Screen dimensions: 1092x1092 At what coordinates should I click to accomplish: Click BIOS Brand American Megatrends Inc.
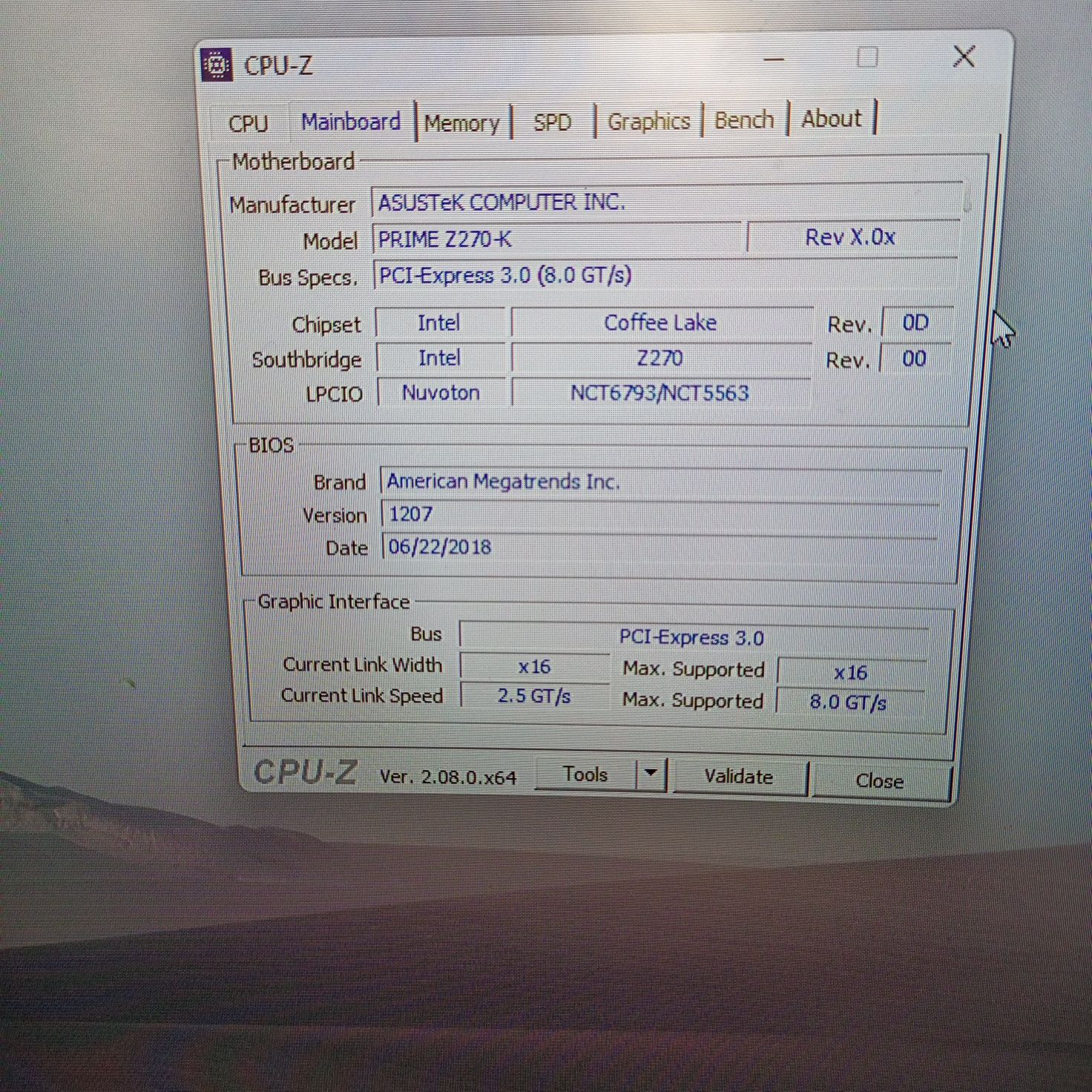tap(661, 482)
